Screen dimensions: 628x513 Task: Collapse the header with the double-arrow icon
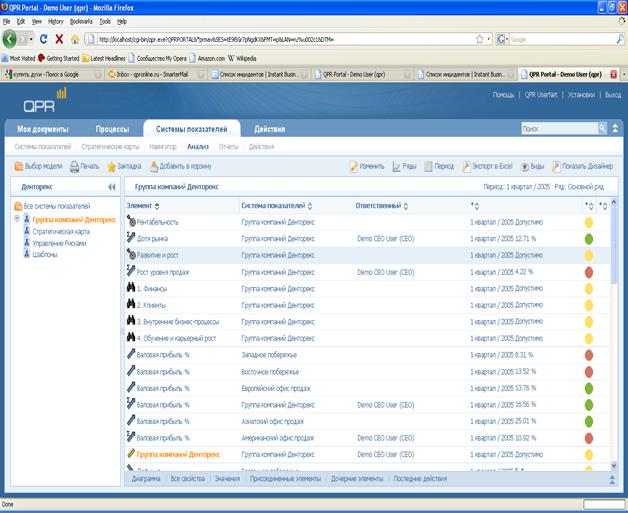pyautogui.click(x=615, y=128)
